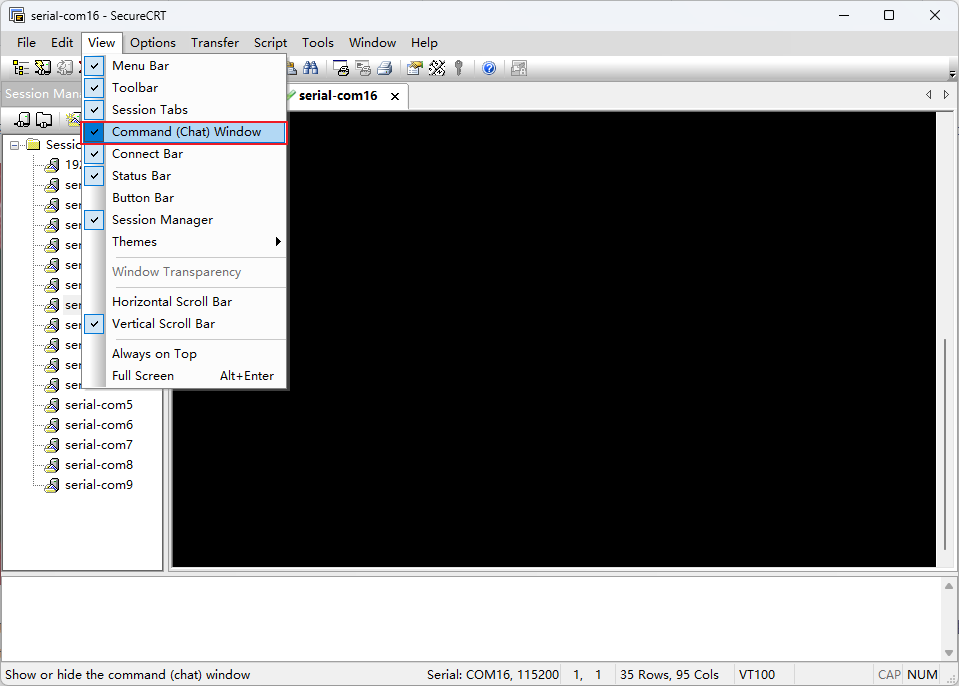Click in the command (chat) input box
The height and width of the screenshot is (686, 959).
tap(471, 618)
